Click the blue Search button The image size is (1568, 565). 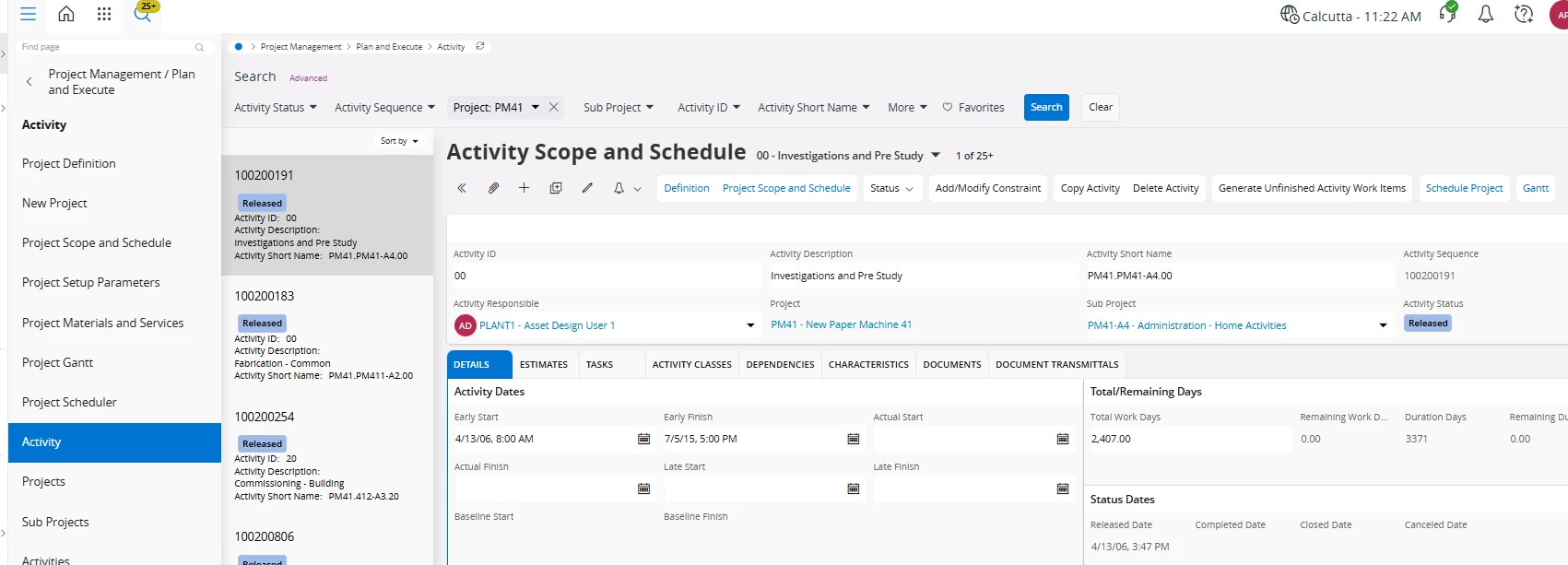tap(1046, 107)
